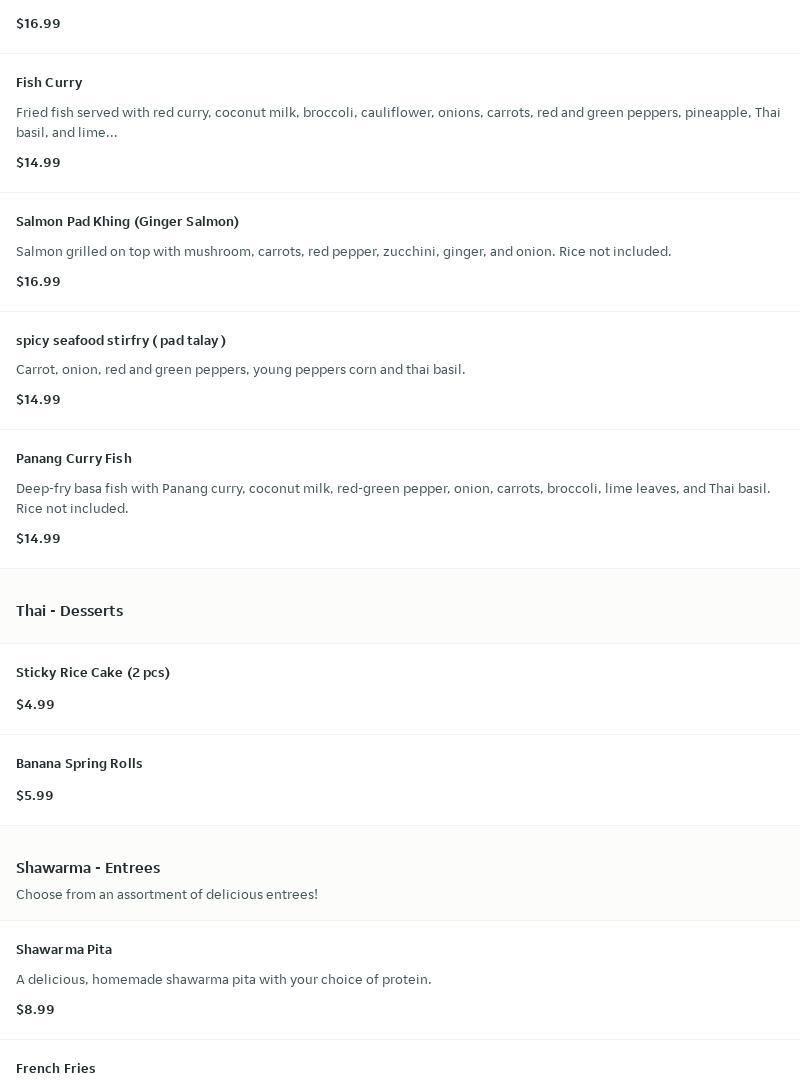Viewport: 800px width, 1088px height.
Task: Click the Shawarma - Entrees section heading
Action: click(x=88, y=867)
